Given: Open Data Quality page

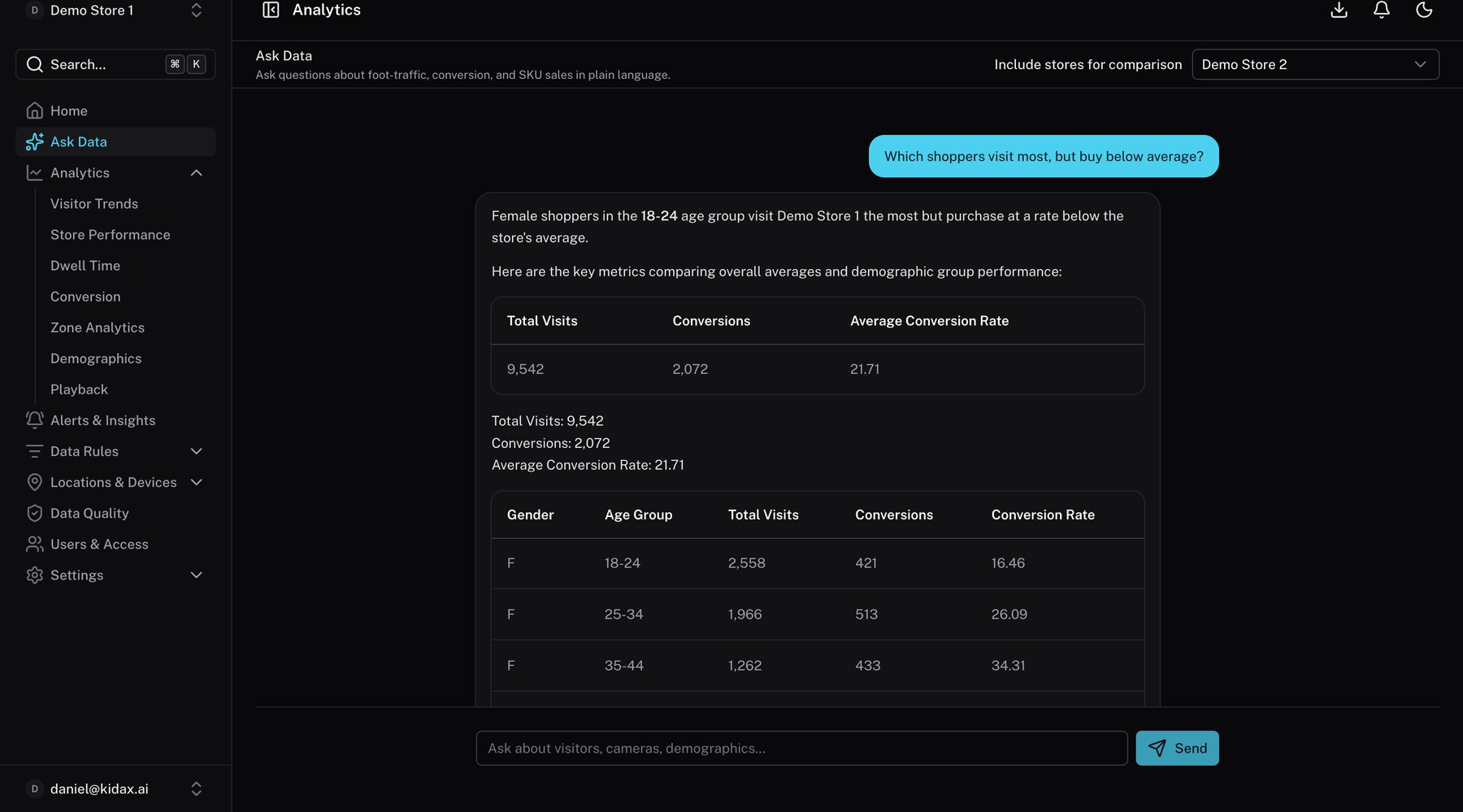Looking at the screenshot, I should [x=115, y=513].
